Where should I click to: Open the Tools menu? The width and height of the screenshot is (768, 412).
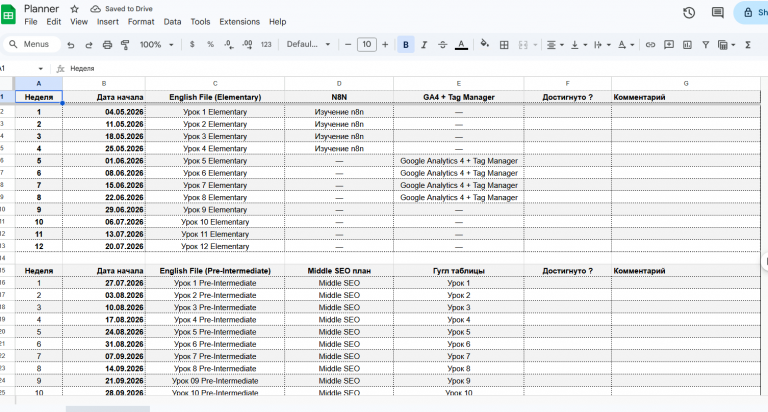[200, 22]
